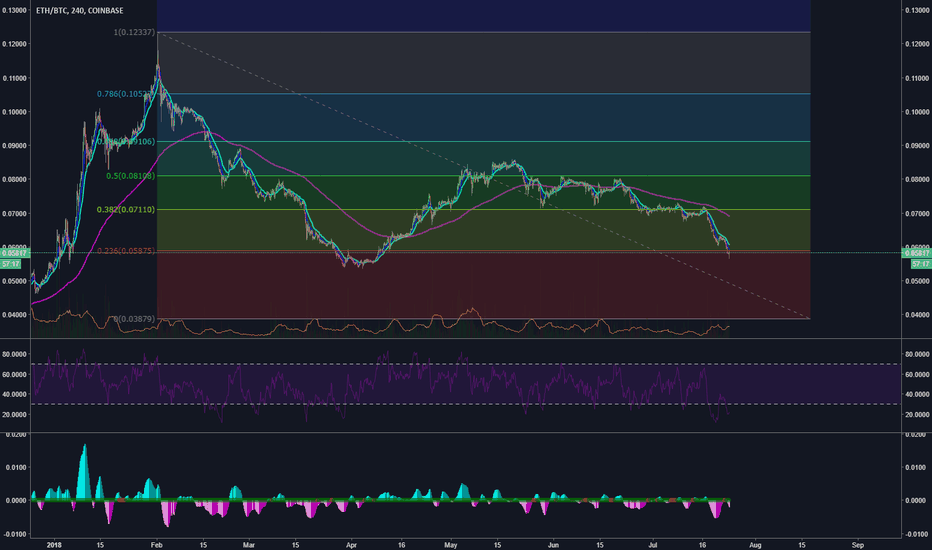Click the current price tag 0.05817 on left axis
The width and height of the screenshot is (932, 550).
[15, 253]
